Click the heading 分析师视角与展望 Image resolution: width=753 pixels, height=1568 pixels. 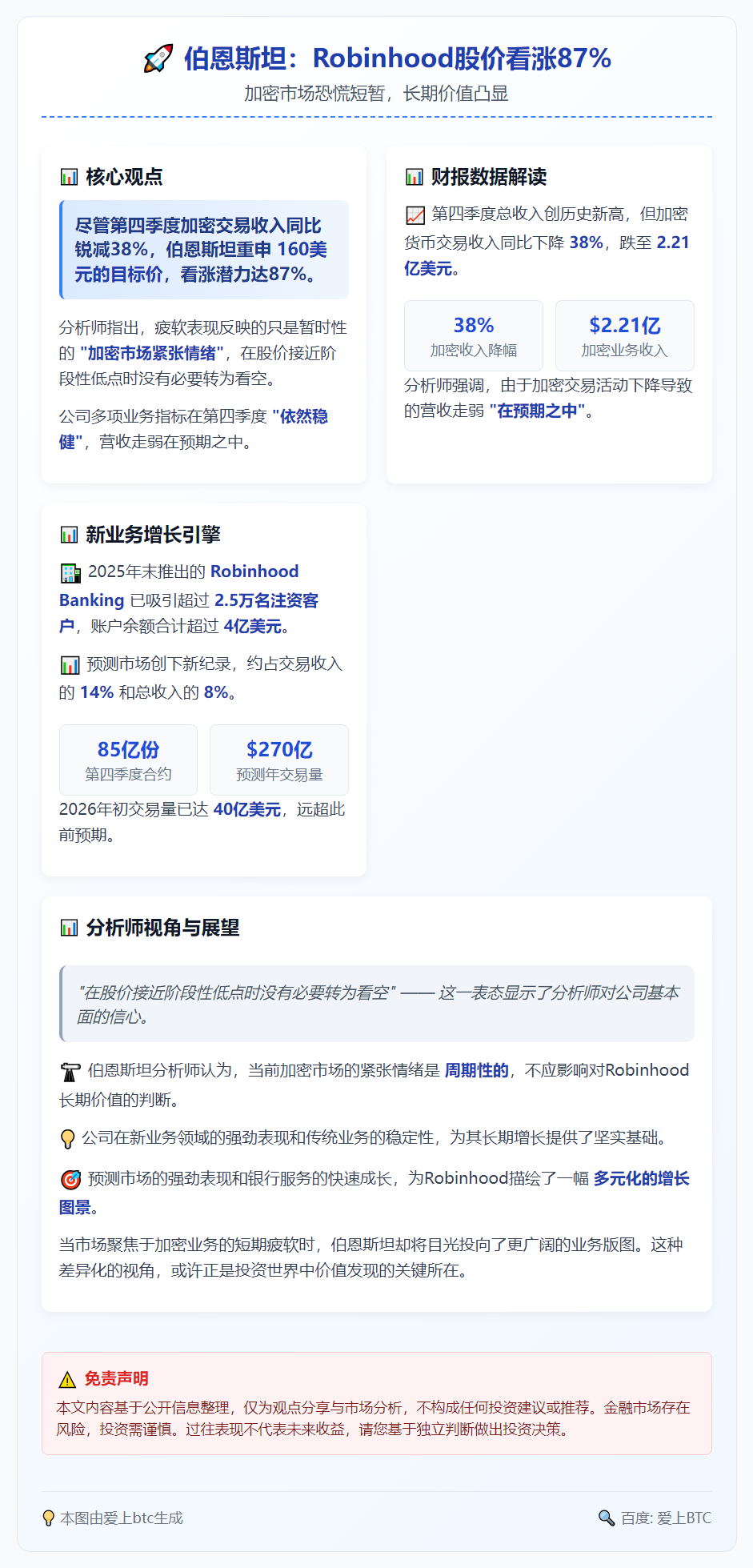(x=162, y=928)
